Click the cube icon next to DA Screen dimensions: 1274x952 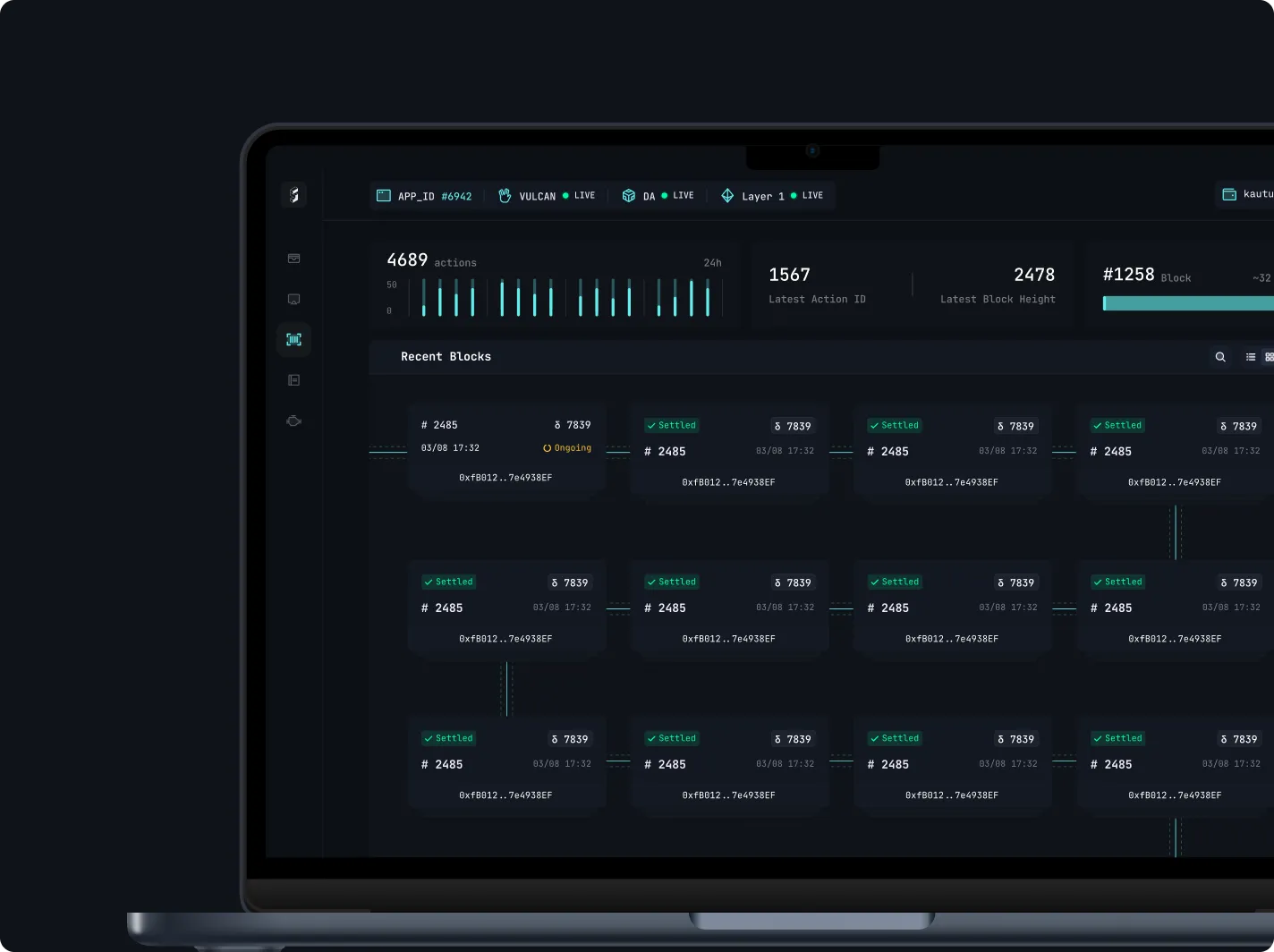629,195
